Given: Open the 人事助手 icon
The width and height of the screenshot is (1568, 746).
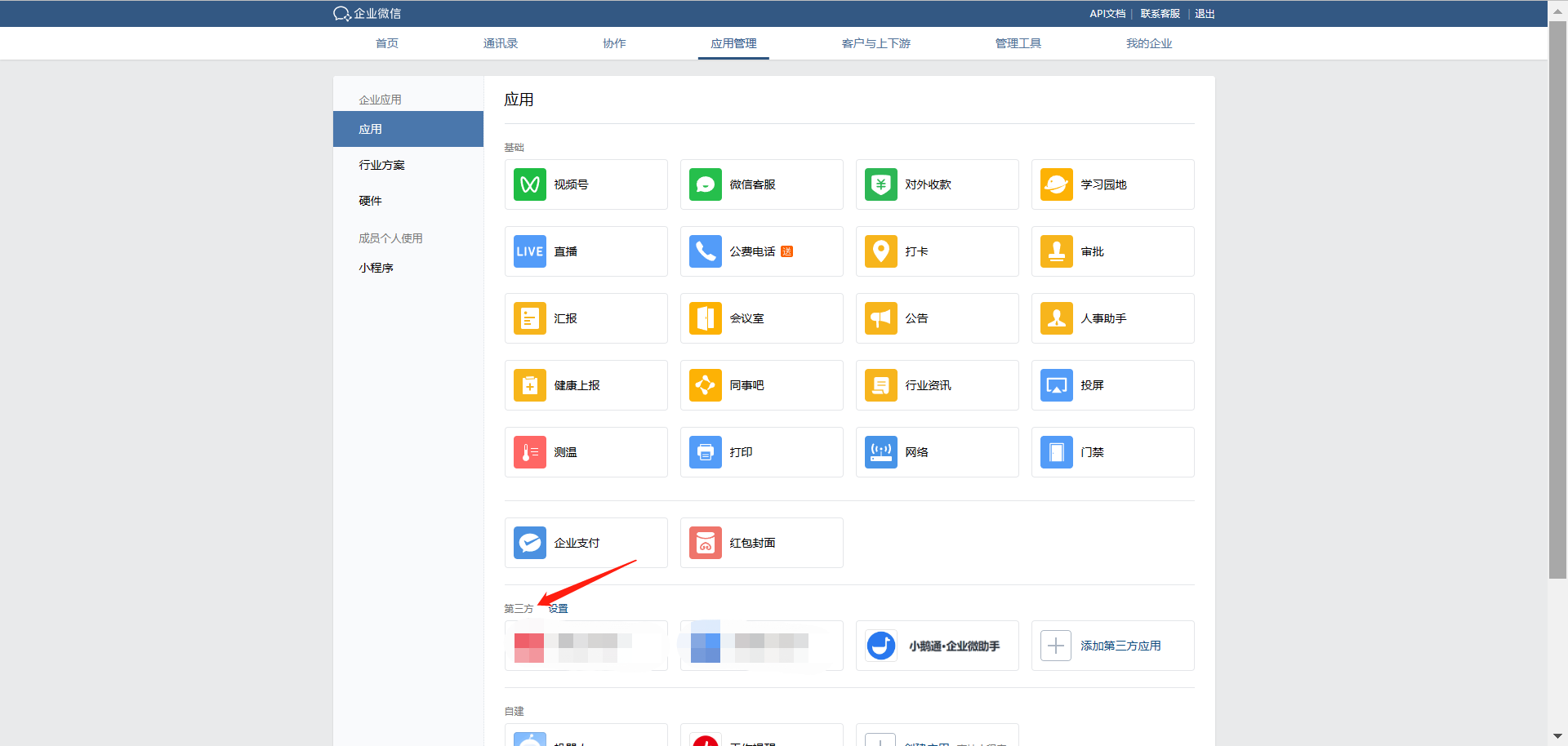Looking at the screenshot, I should (x=1057, y=318).
